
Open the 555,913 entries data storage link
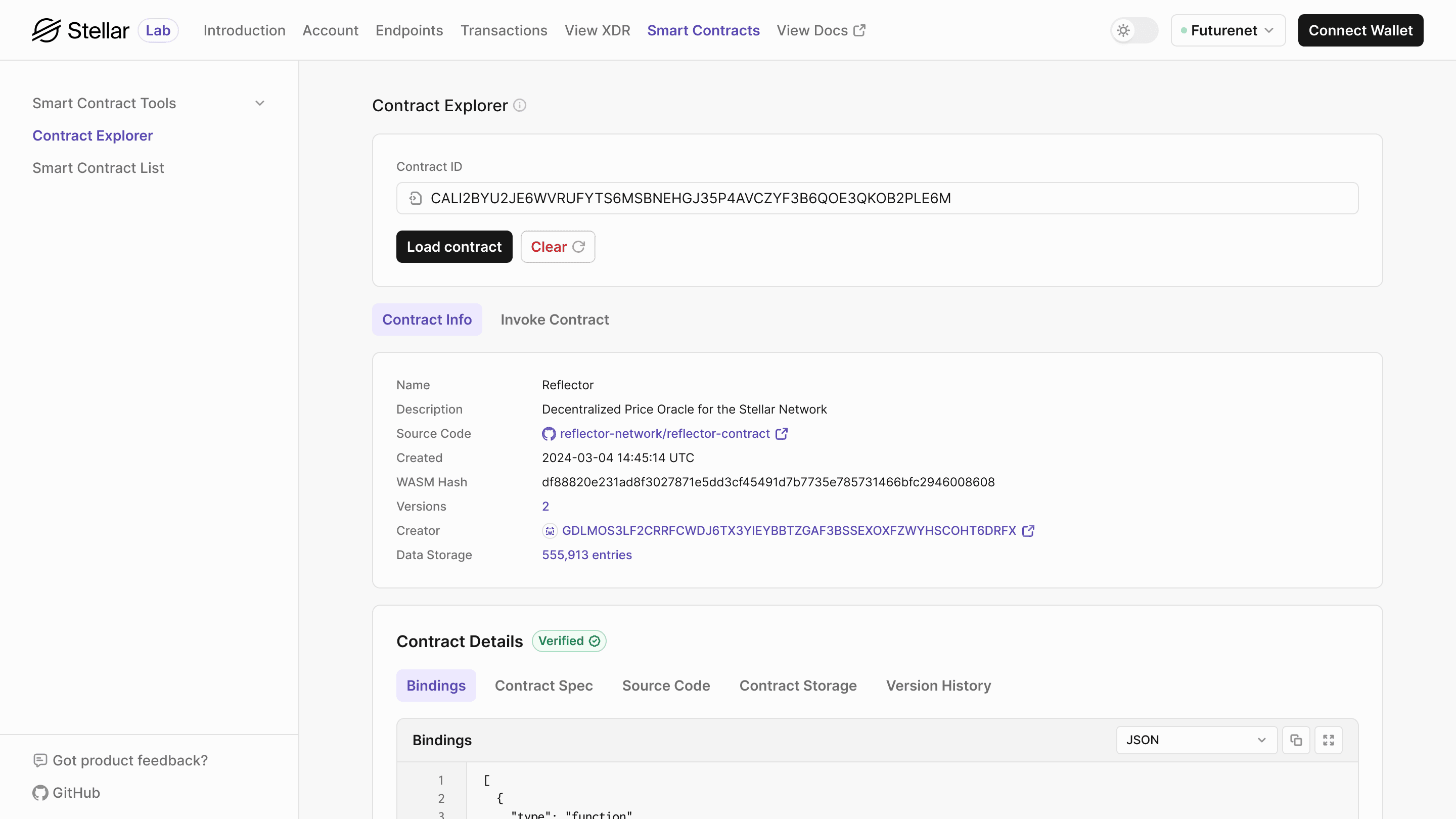[x=586, y=555]
